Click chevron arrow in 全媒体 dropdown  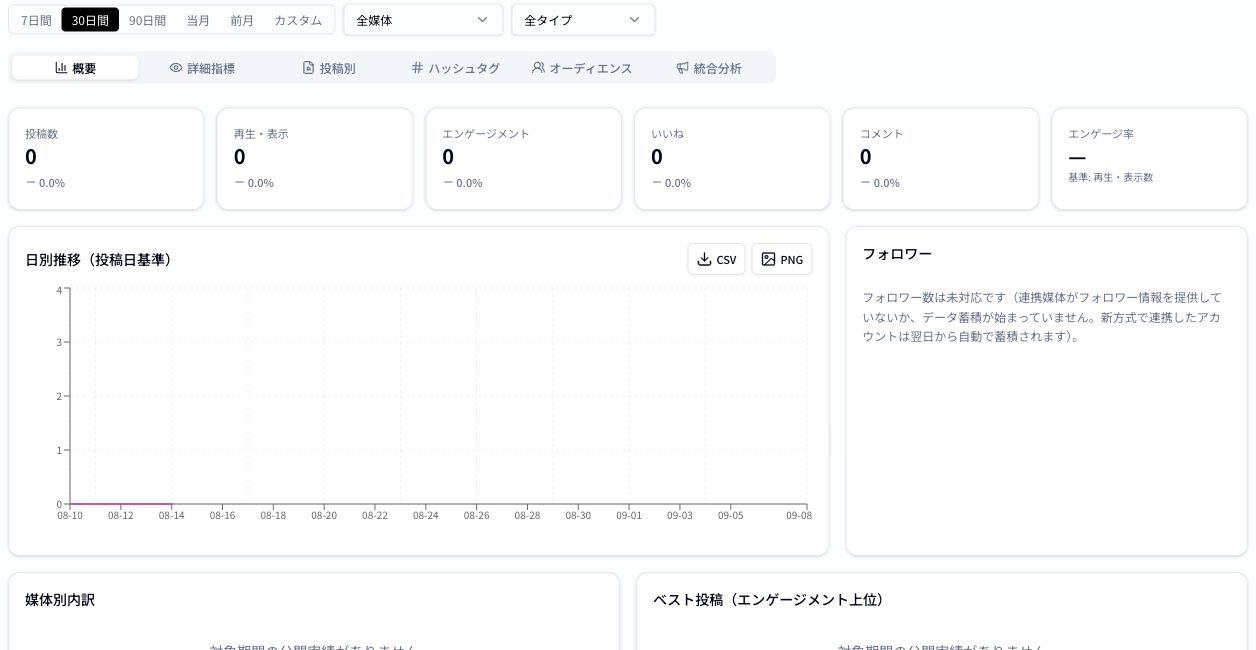pyautogui.click(x=483, y=20)
